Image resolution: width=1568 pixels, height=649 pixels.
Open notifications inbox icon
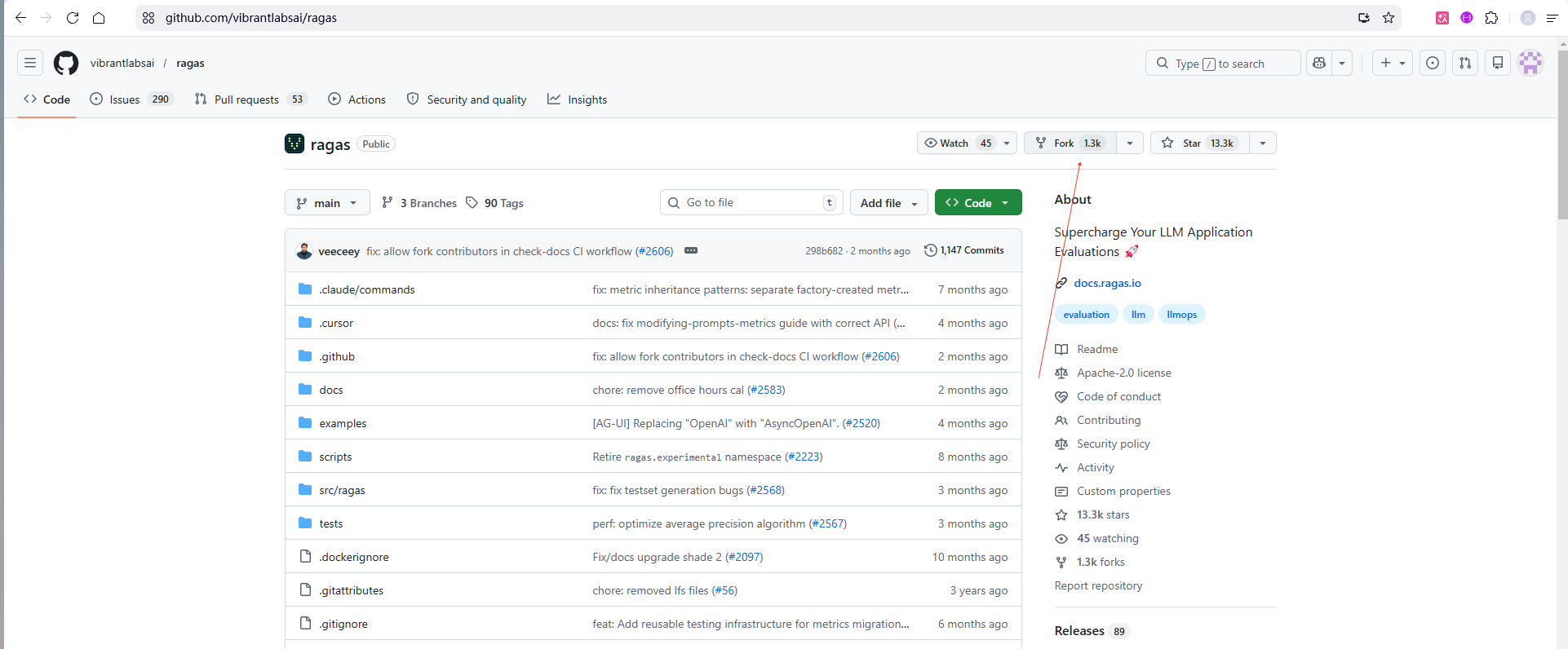[1498, 63]
